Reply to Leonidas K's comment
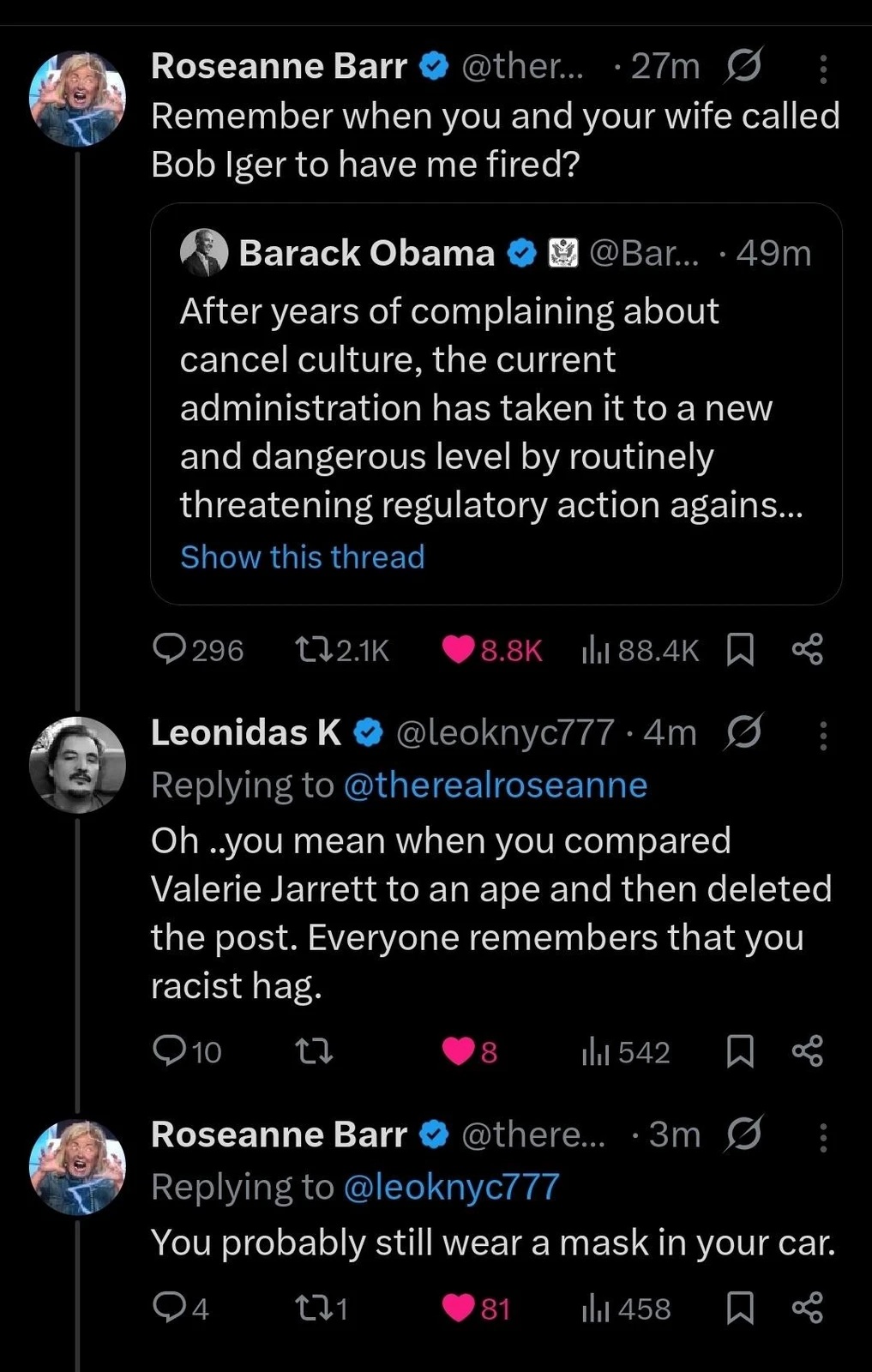This screenshot has width=872, height=1372. click(x=170, y=1050)
